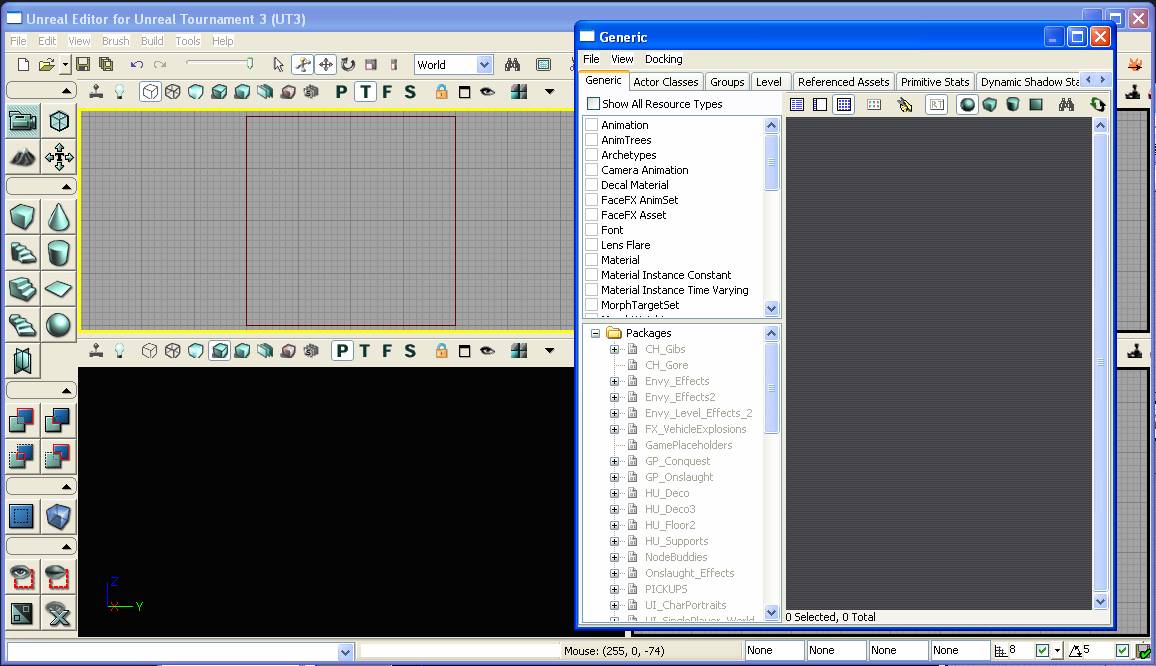Check the Decal Material resource type
Image resolution: width=1156 pixels, height=666 pixels.
tap(591, 184)
